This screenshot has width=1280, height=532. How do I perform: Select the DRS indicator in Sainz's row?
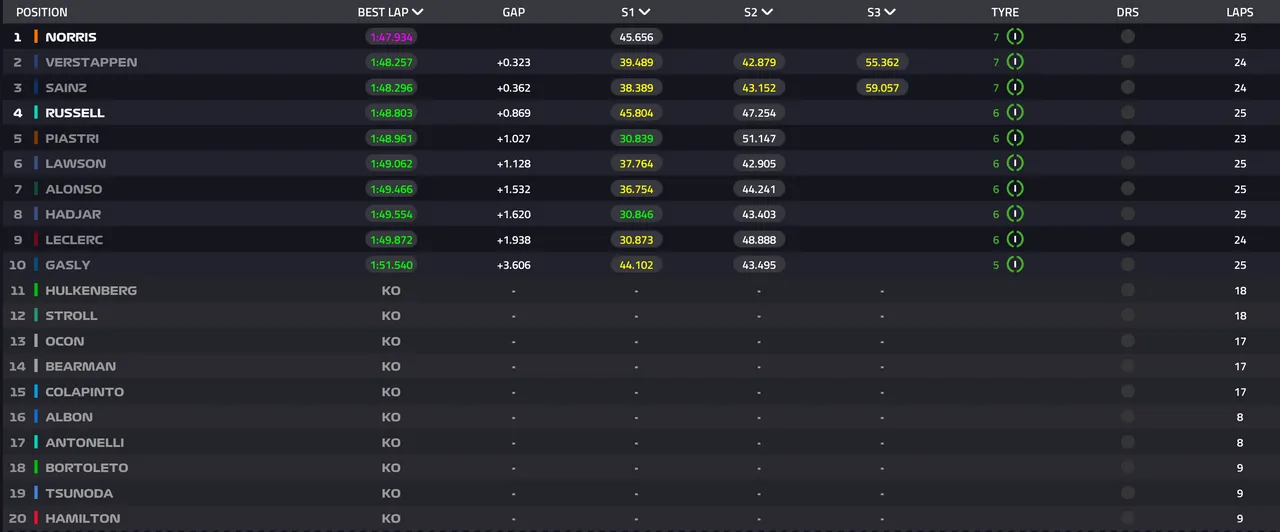click(1128, 87)
